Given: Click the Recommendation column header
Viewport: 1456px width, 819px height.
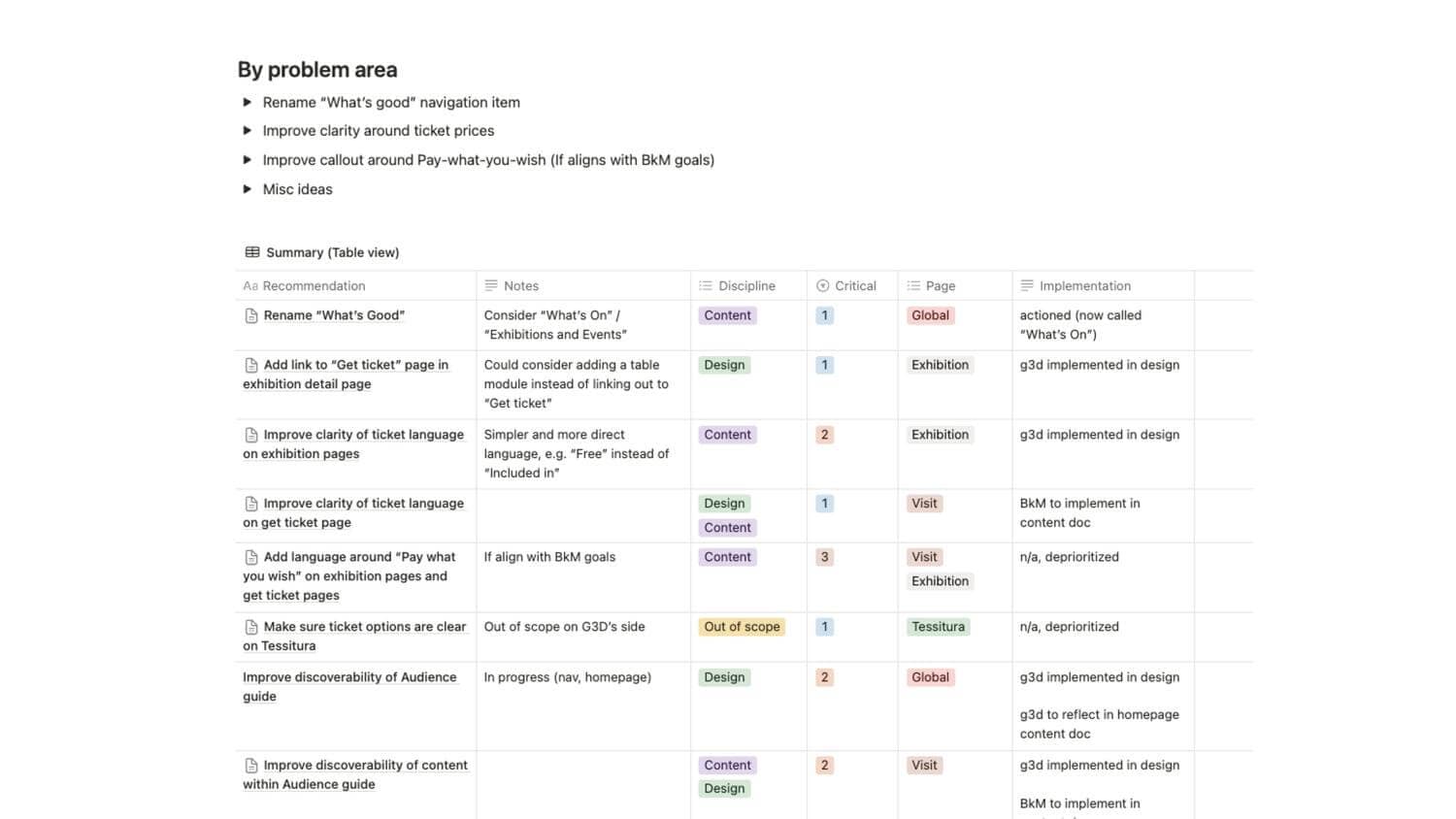Looking at the screenshot, I should coord(314,286).
